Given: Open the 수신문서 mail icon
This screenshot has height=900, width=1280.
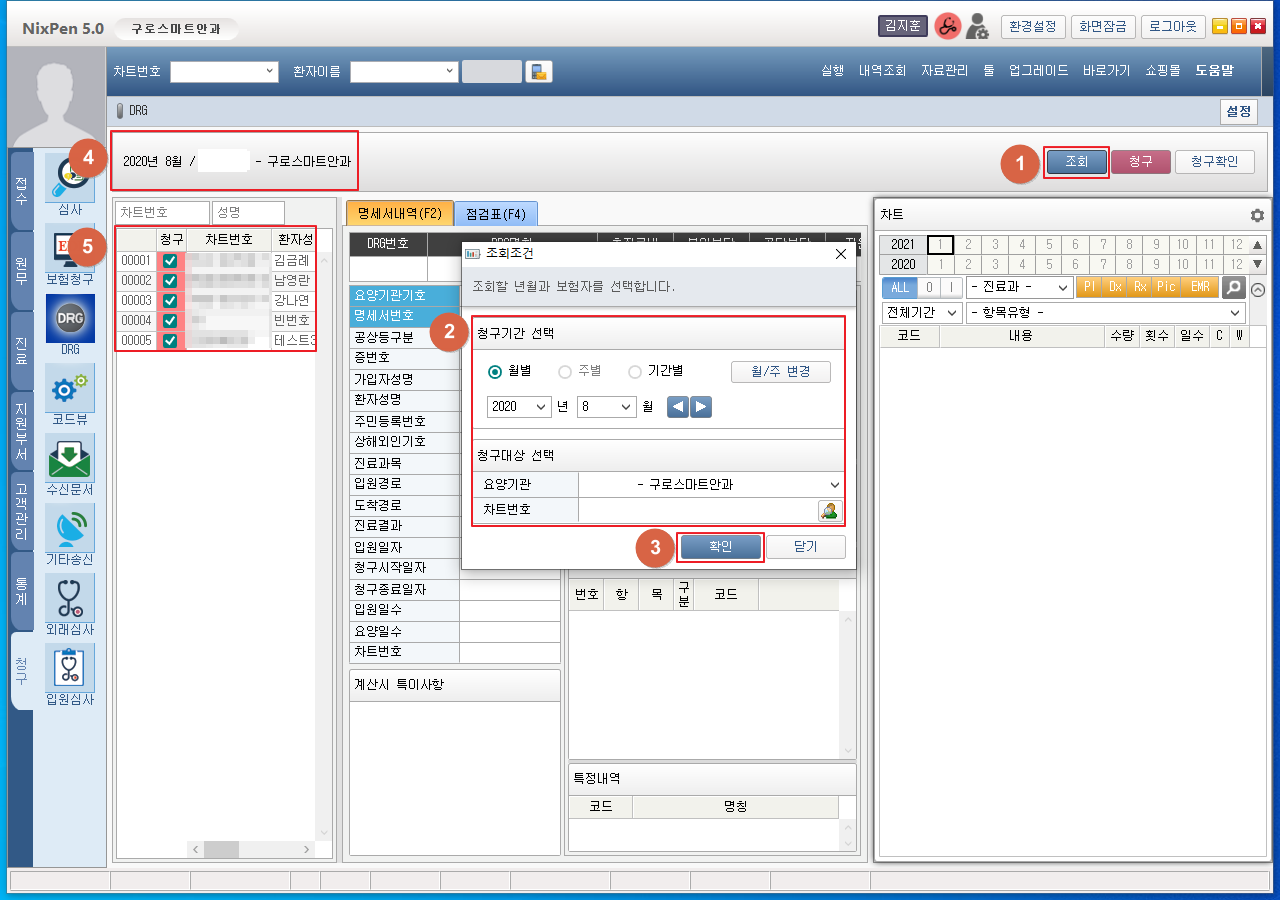Looking at the screenshot, I should coord(70,458).
